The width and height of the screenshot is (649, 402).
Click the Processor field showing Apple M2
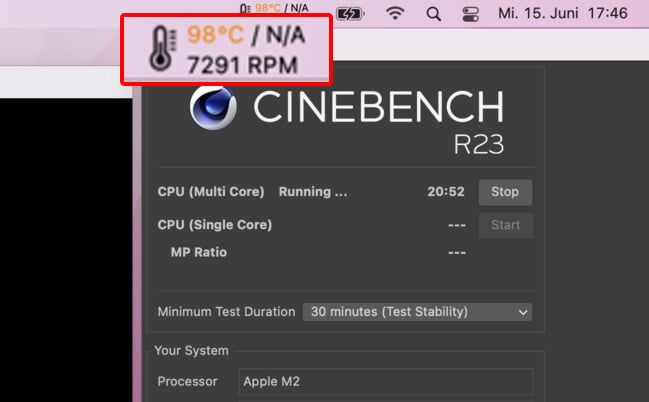386,381
